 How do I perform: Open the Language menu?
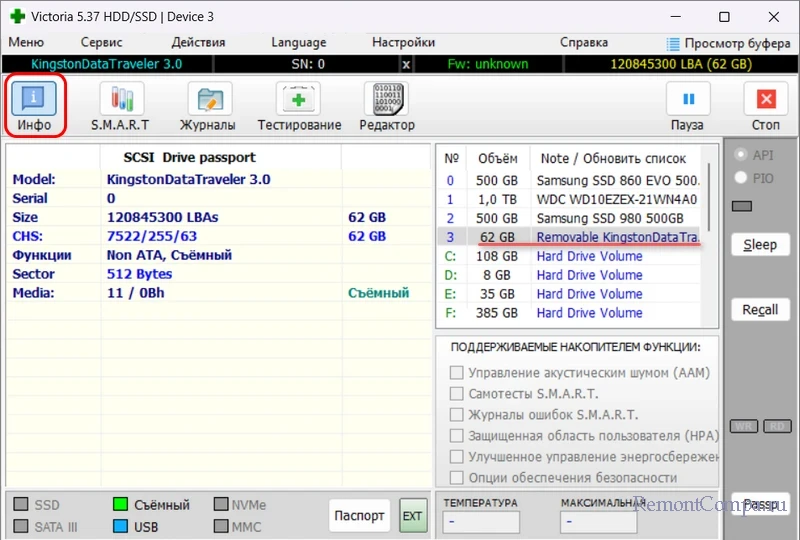(298, 42)
